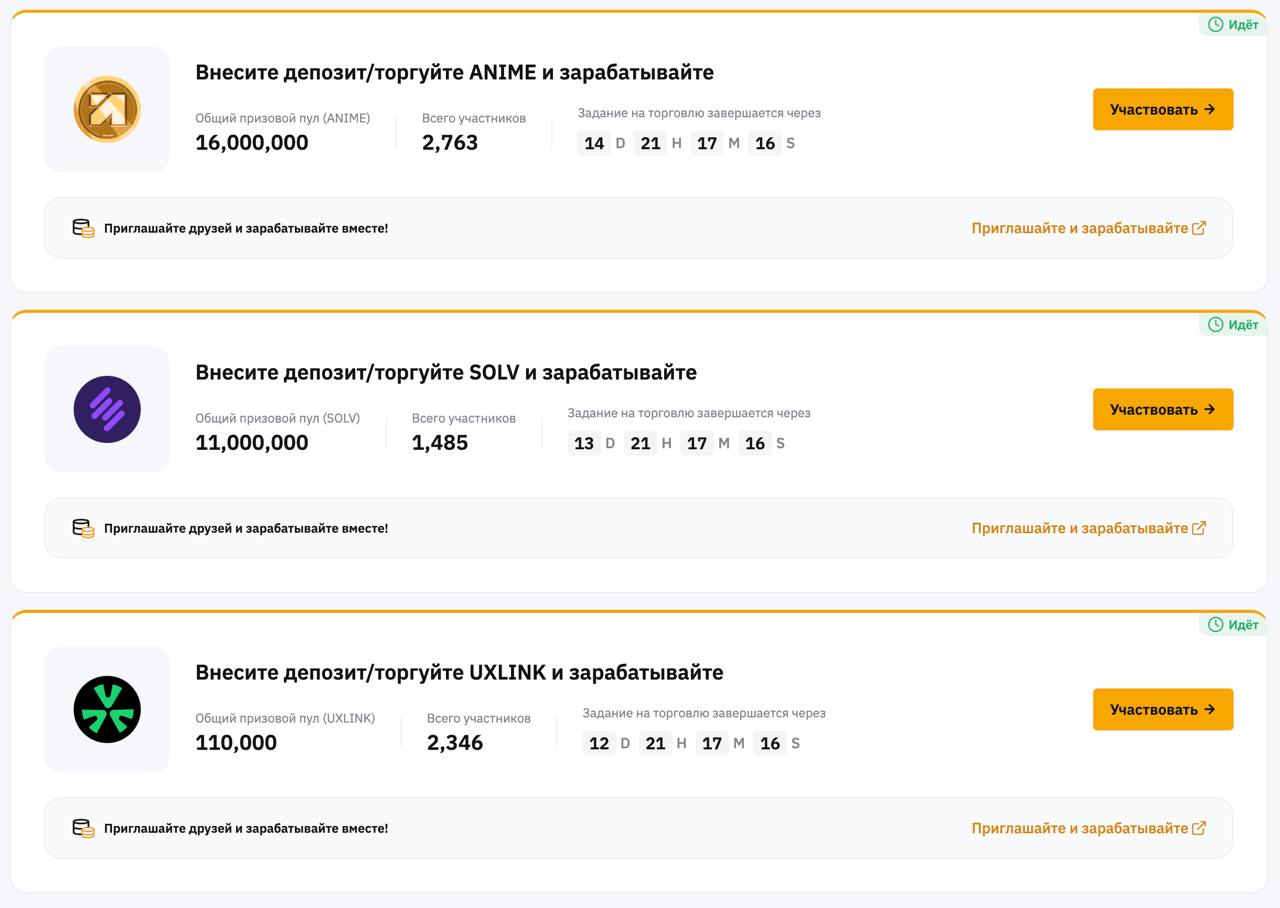Click label Общий призовой пул (SOLV)
This screenshot has height=908, width=1280.
(x=278, y=418)
